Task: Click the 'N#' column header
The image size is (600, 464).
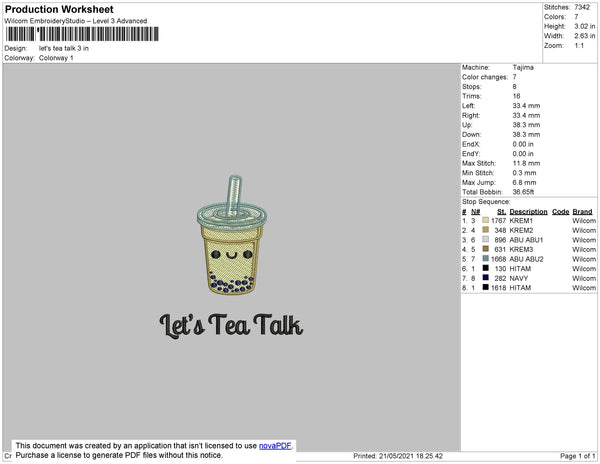Action: click(476, 212)
